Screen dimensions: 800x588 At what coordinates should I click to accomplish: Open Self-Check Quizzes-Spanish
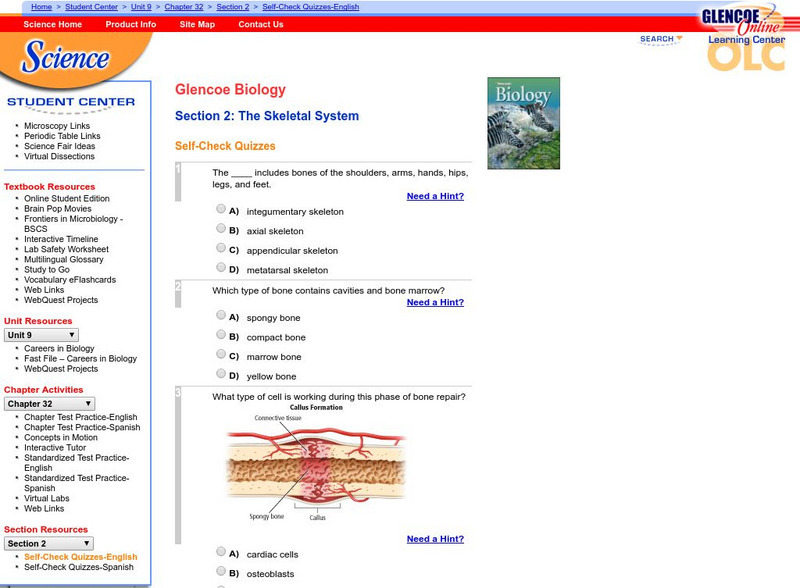coord(79,567)
